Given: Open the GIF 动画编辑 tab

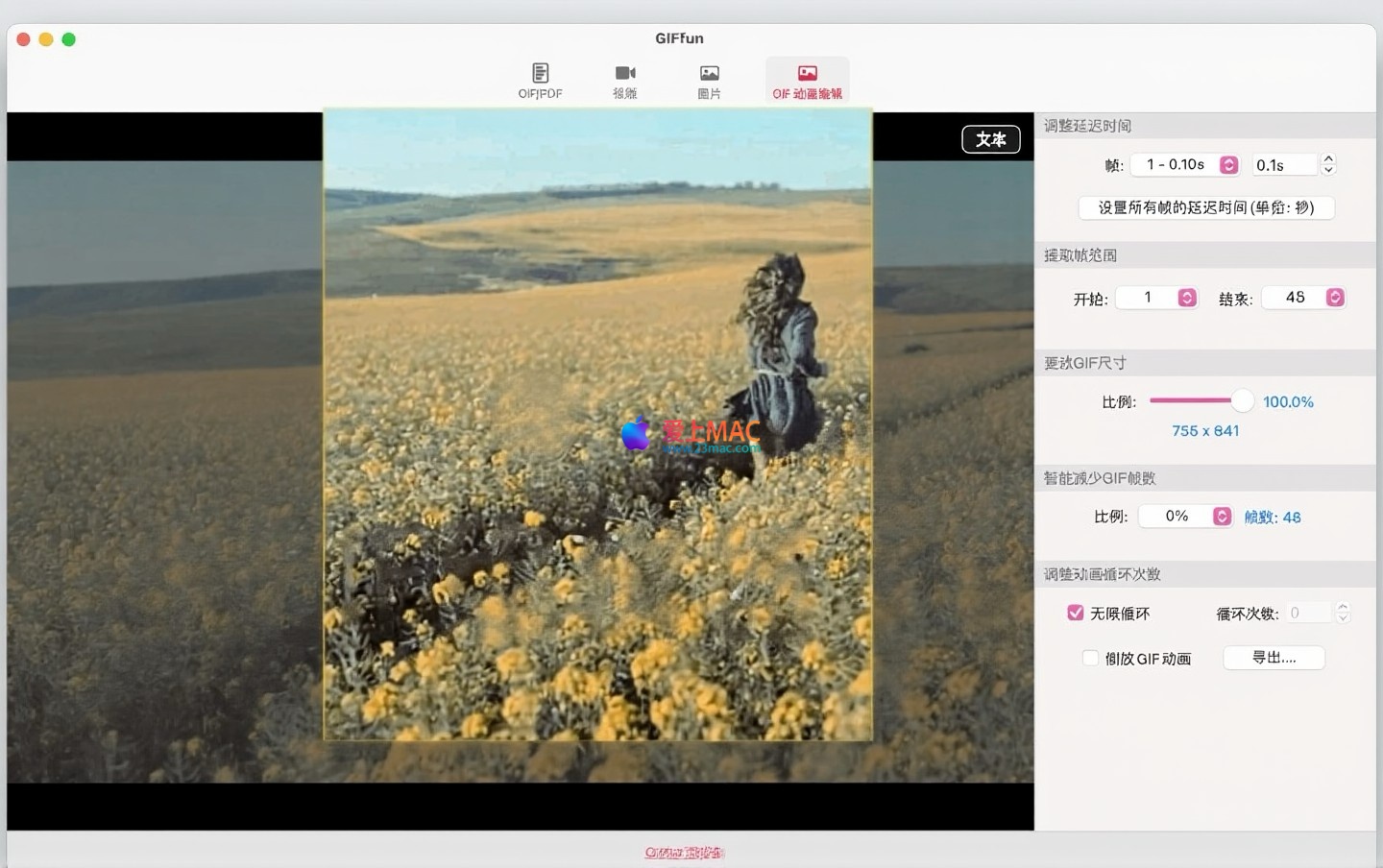Looking at the screenshot, I should click(x=807, y=81).
